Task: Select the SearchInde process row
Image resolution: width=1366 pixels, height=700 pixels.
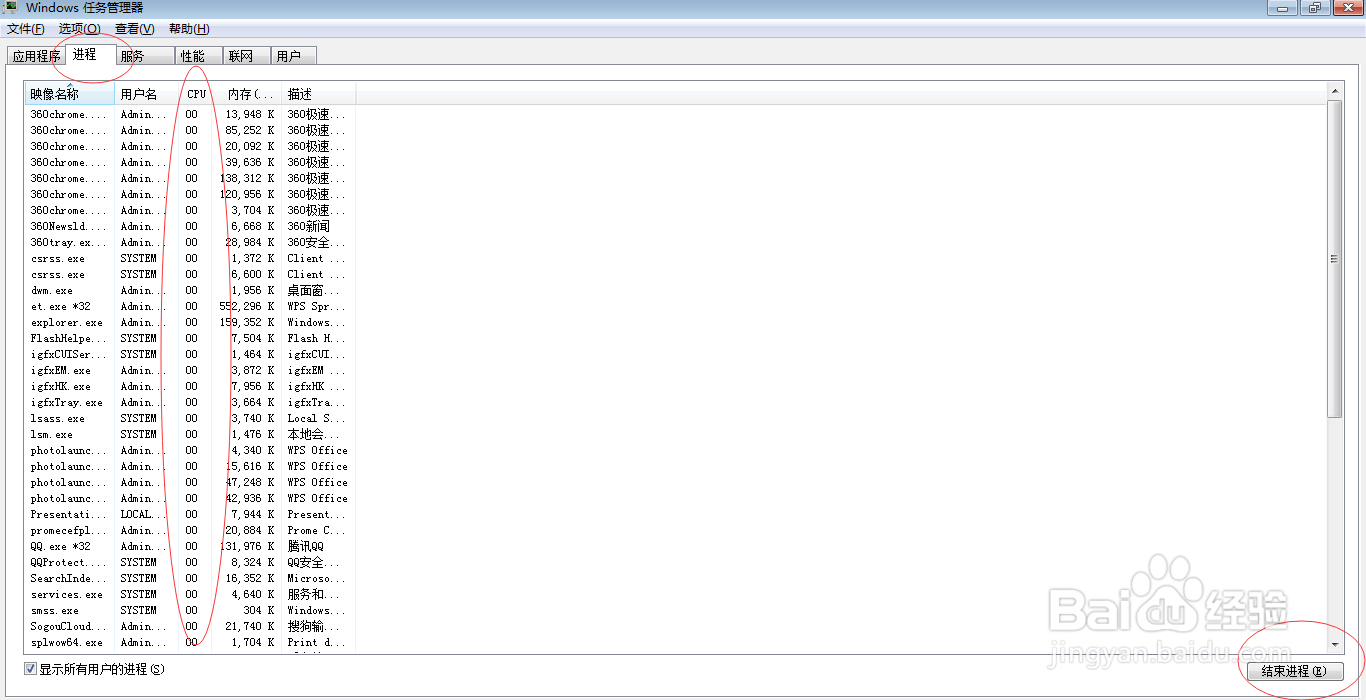Action: [190, 578]
